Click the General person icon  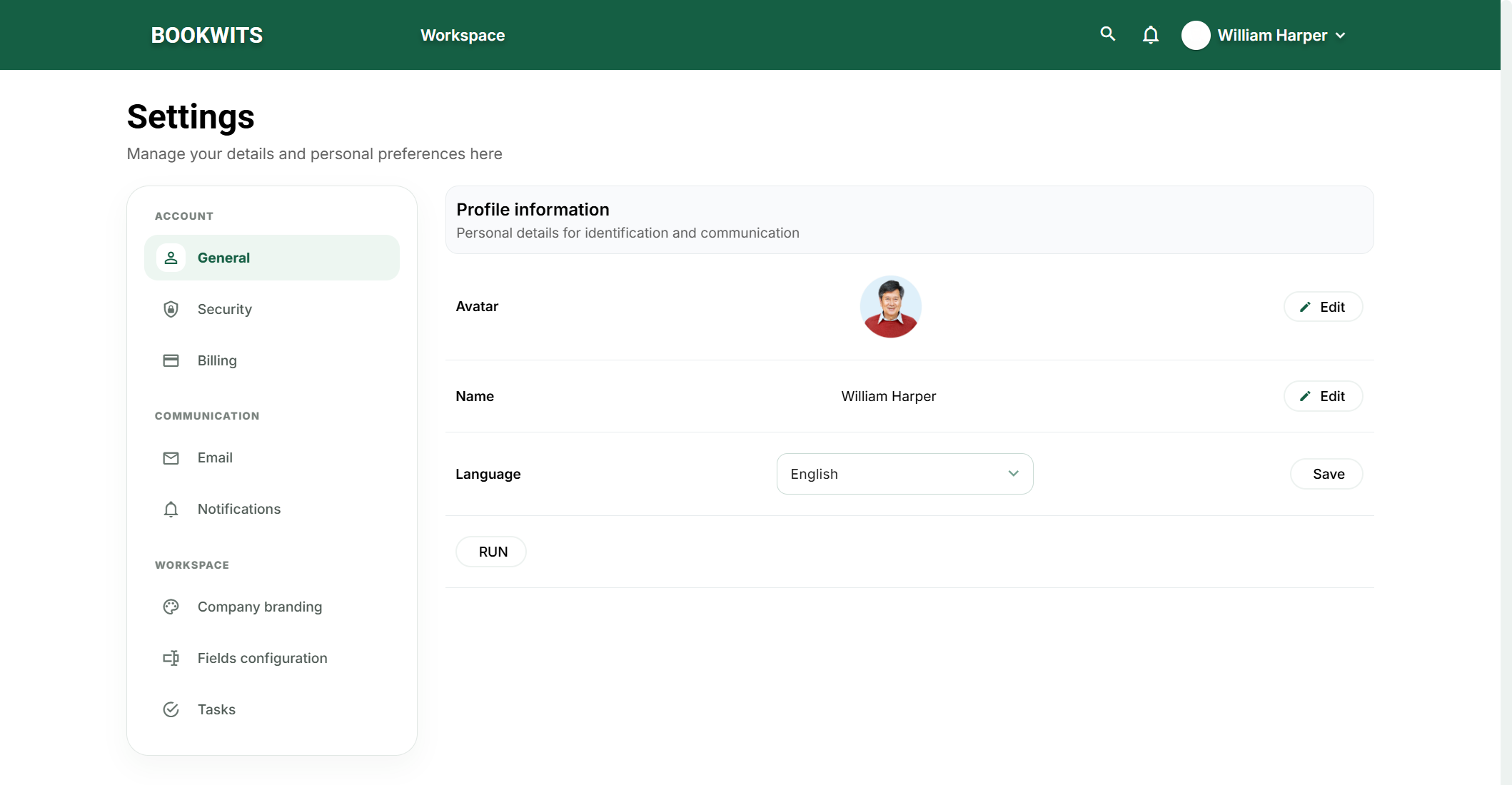(x=171, y=258)
